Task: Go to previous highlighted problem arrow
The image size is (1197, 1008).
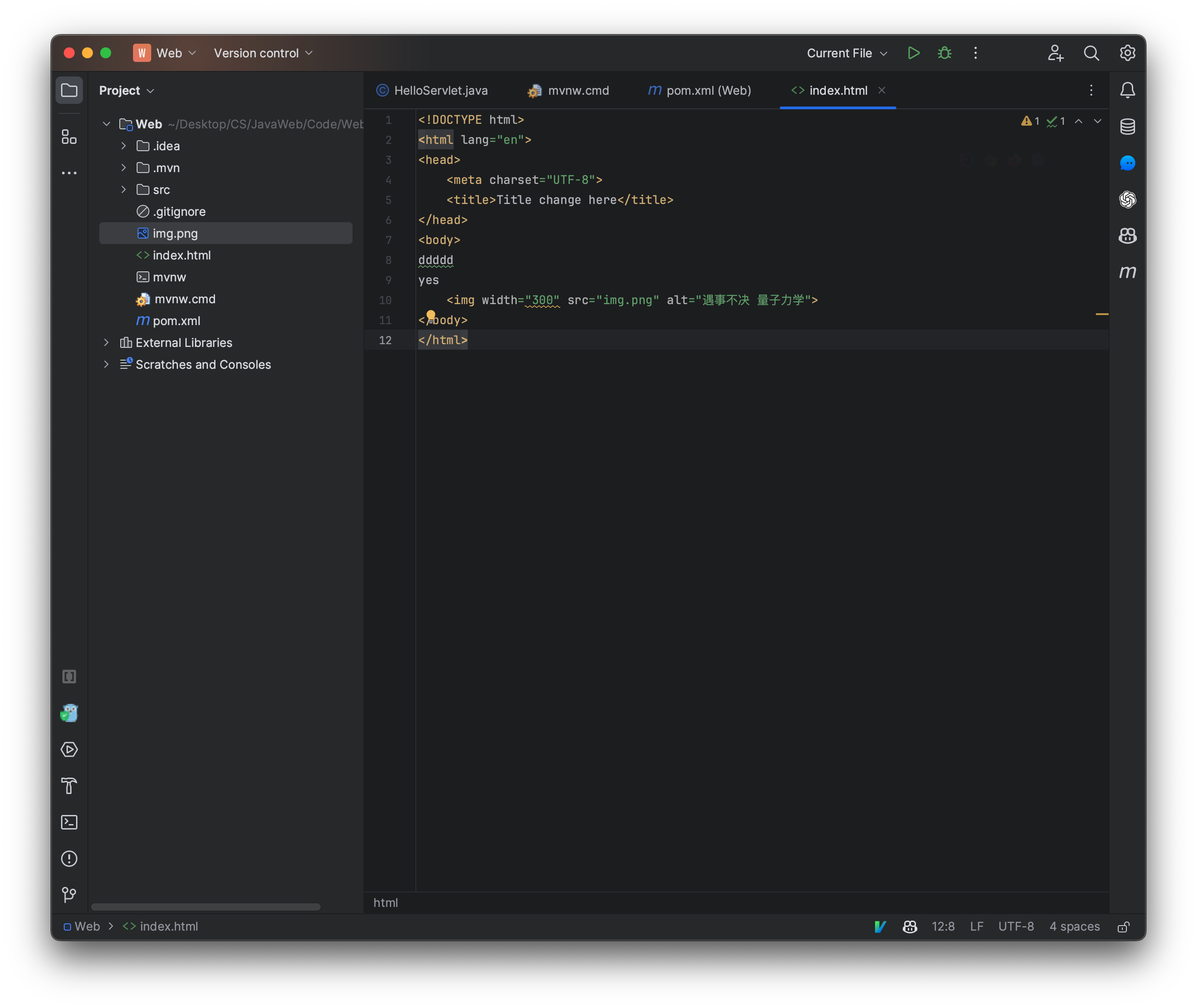Action: pos(1079,121)
